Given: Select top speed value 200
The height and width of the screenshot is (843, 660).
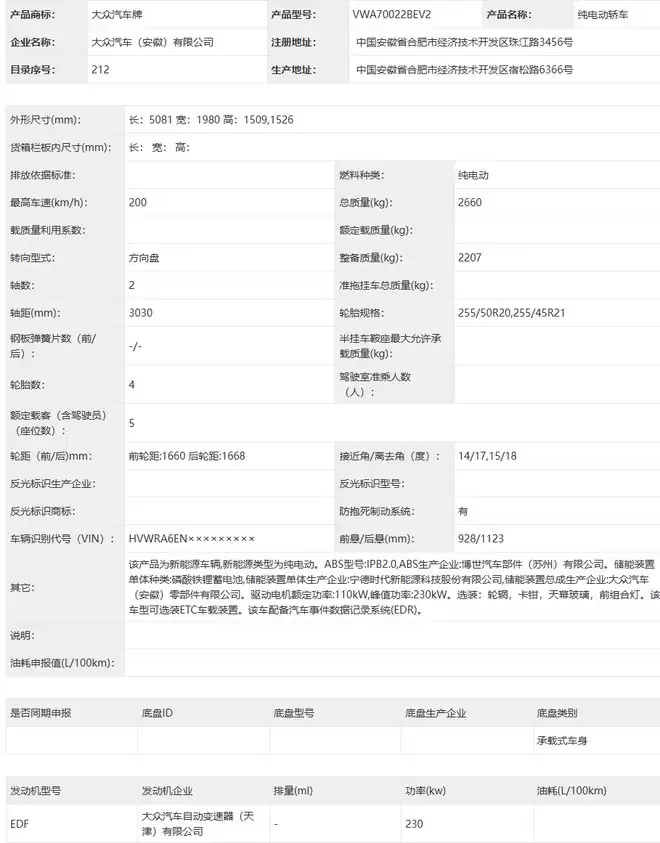Looking at the screenshot, I should tap(138, 202).
